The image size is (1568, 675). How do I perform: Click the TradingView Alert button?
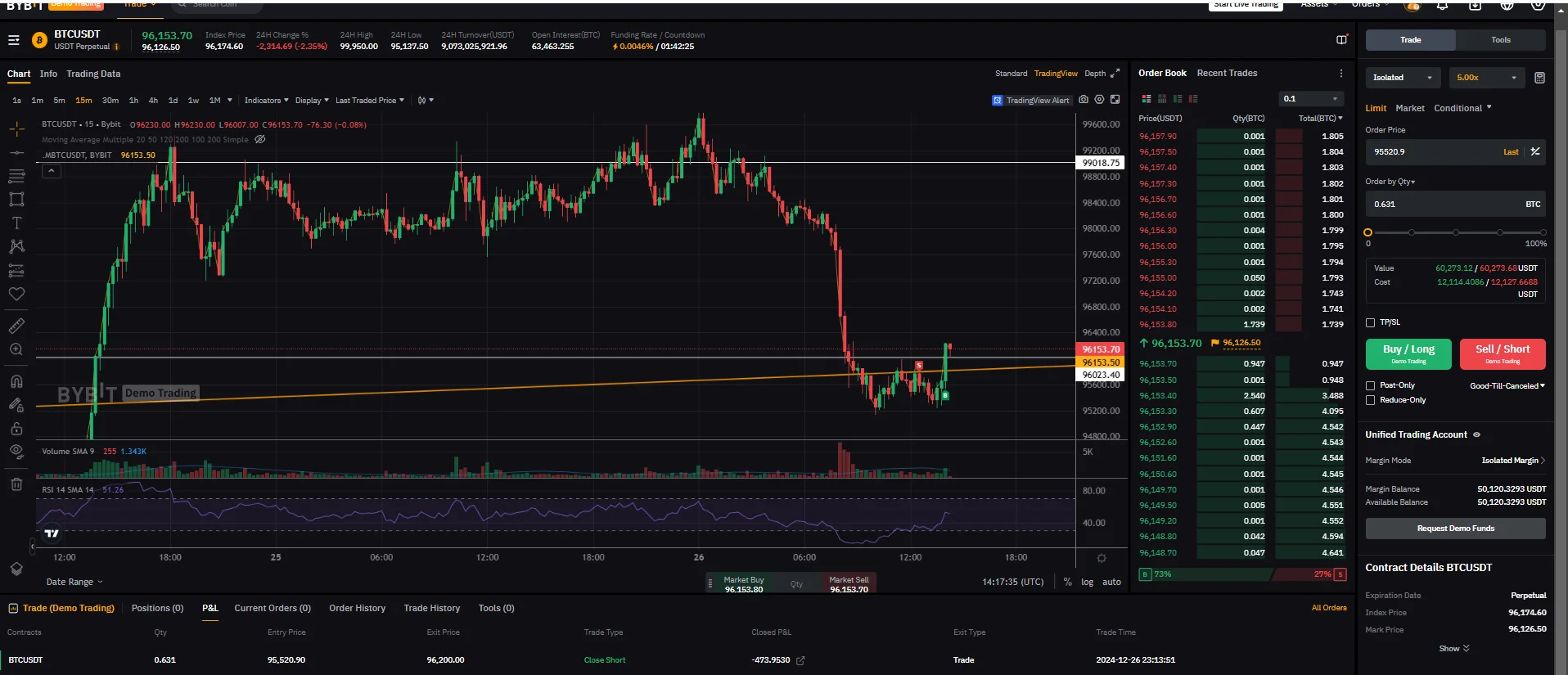tap(1031, 100)
